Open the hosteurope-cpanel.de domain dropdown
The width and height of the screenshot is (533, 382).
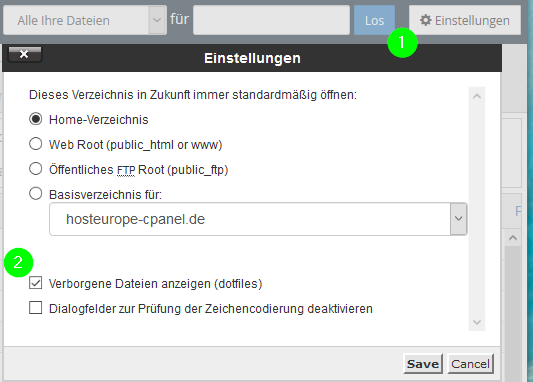tap(258, 219)
